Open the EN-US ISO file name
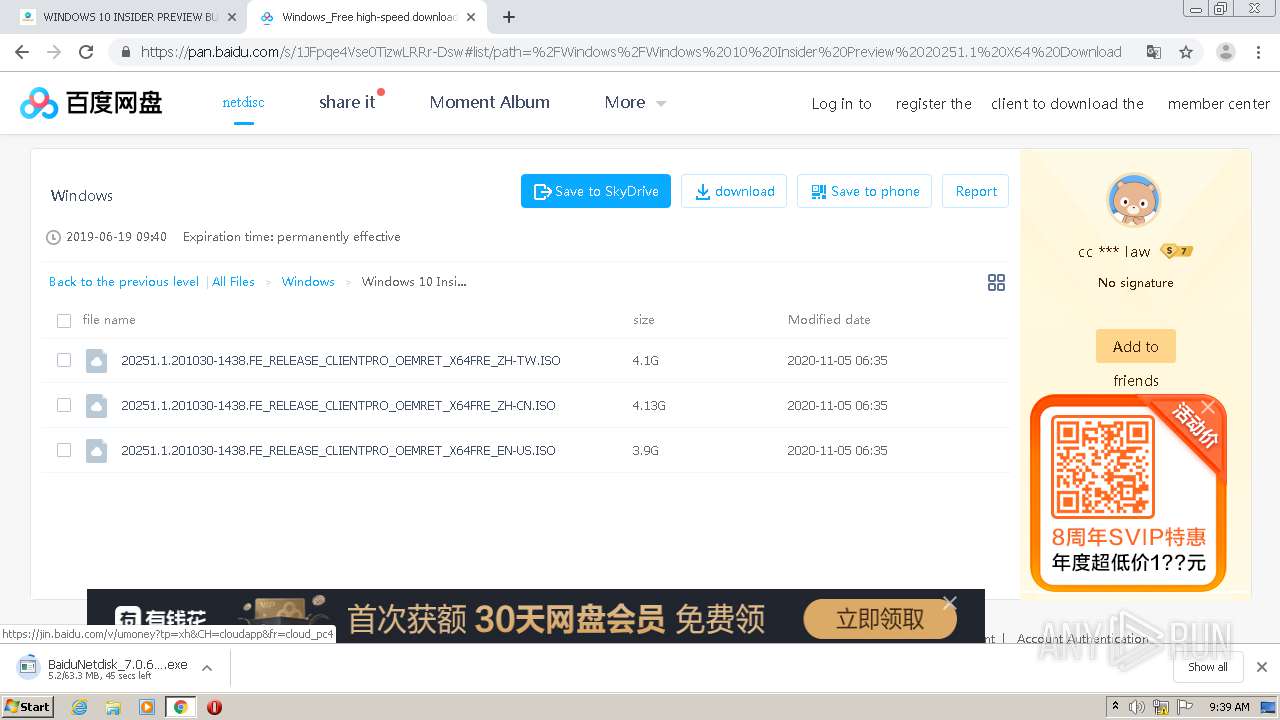1280x720 pixels. point(338,450)
